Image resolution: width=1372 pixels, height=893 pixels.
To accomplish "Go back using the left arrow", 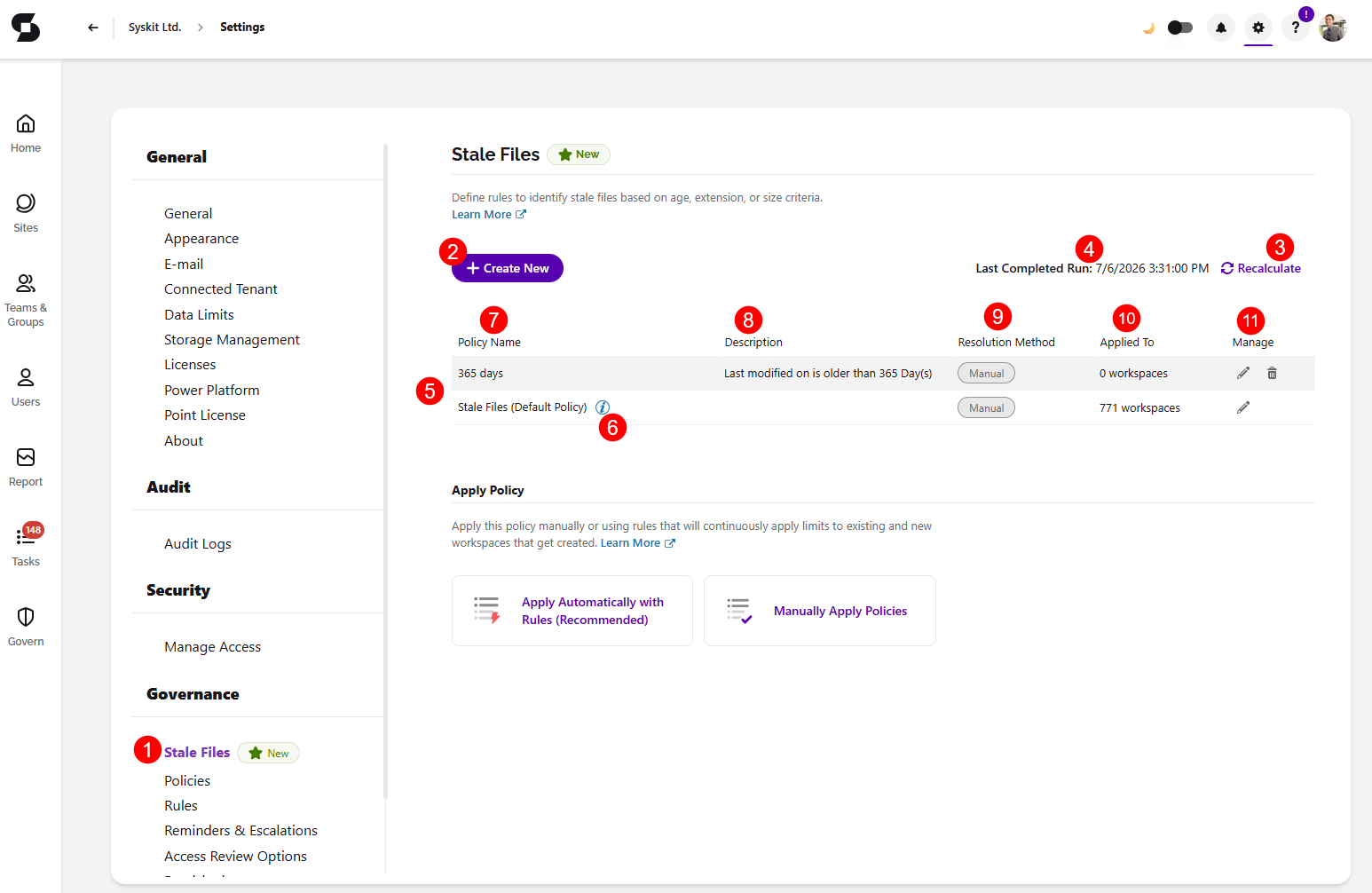I will pyautogui.click(x=93, y=28).
